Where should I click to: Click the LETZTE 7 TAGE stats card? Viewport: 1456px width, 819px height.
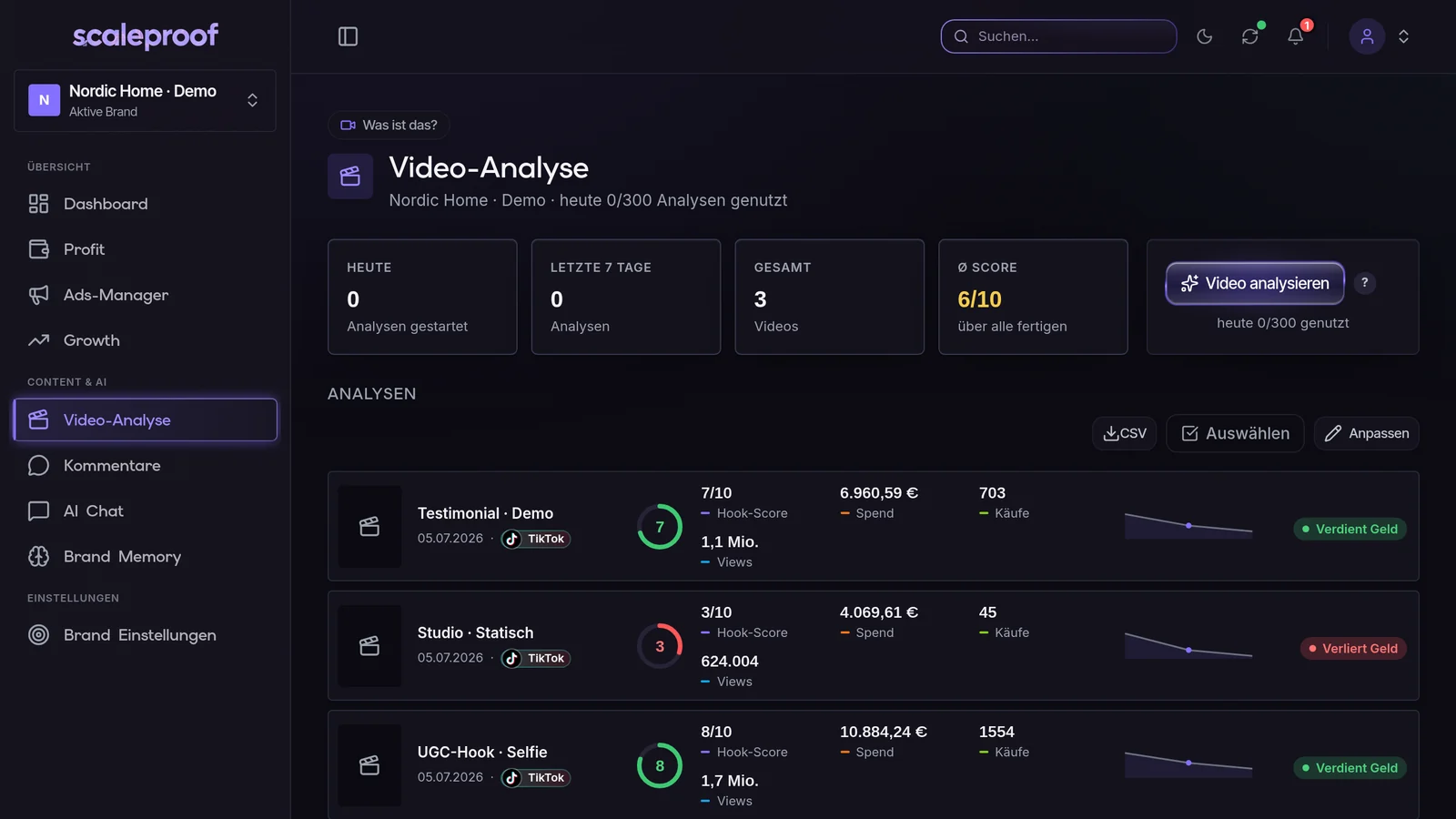point(626,297)
